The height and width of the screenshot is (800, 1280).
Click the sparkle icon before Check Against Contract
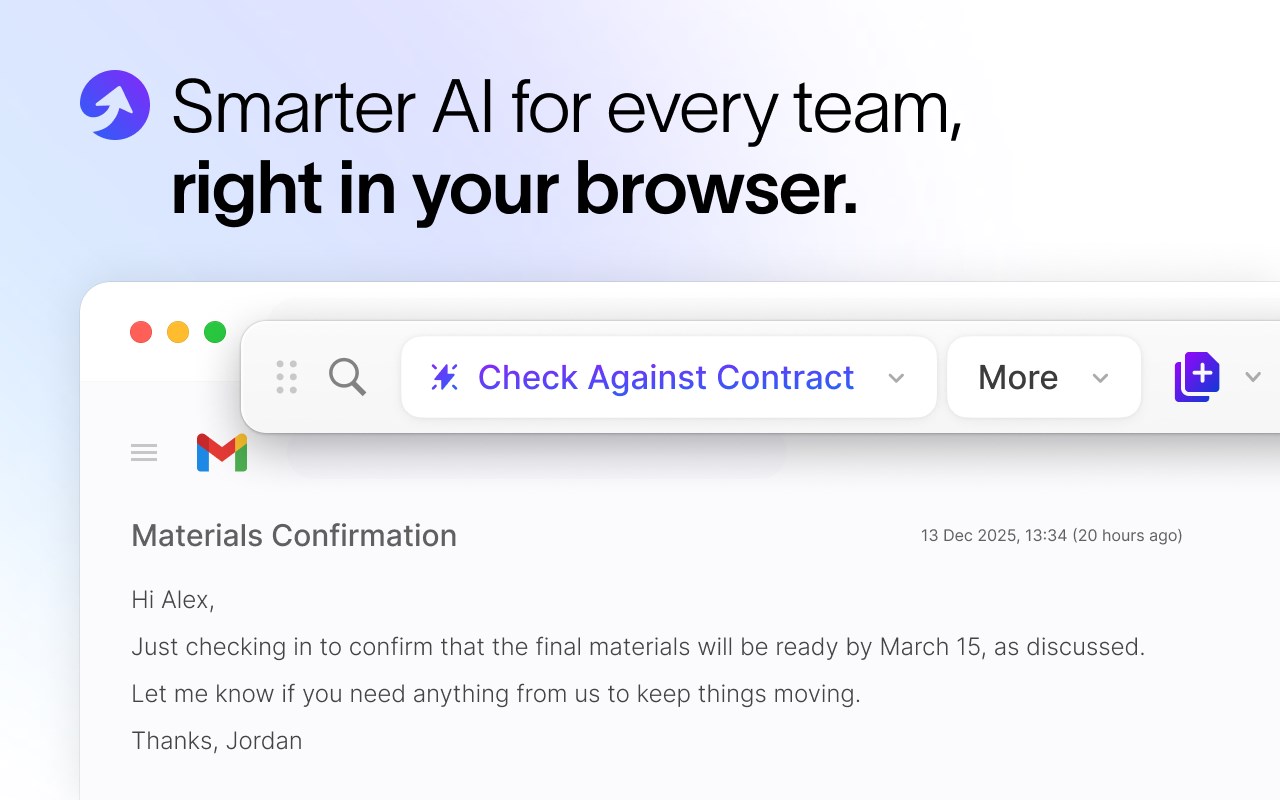pos(444,377)
